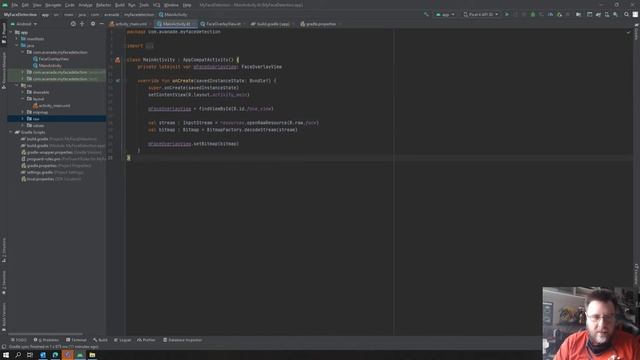Open the device selector dropdown
This screenshot has width=640, height=360.
coord(481,14)
